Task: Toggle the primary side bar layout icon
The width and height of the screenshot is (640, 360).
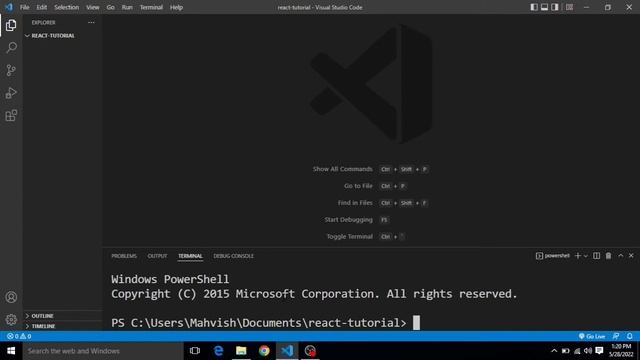Action: tap(534, 7)
